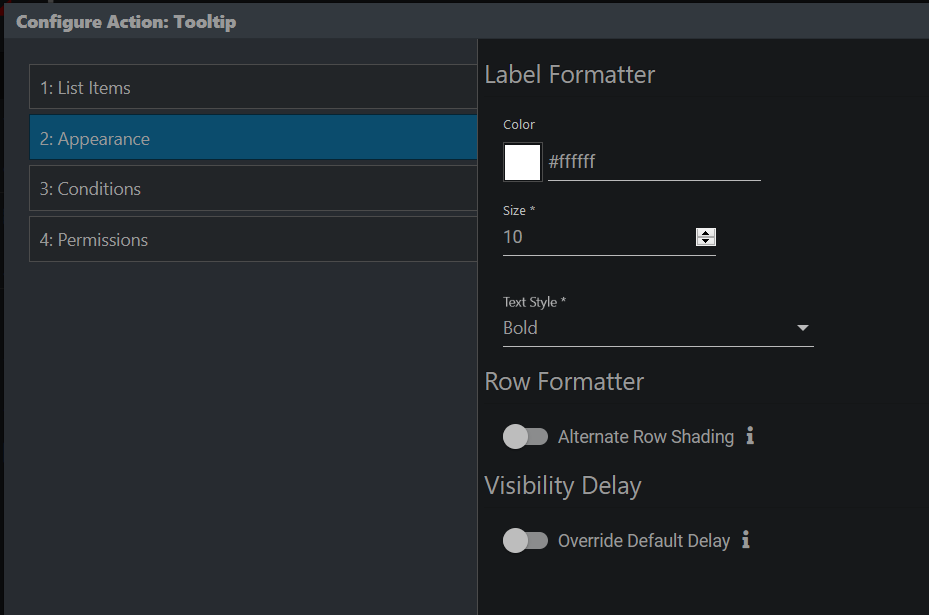Viewport: 929px width, 615px height.
Task: Toggle the Alternate Row Shading switch
Action: 525,437
